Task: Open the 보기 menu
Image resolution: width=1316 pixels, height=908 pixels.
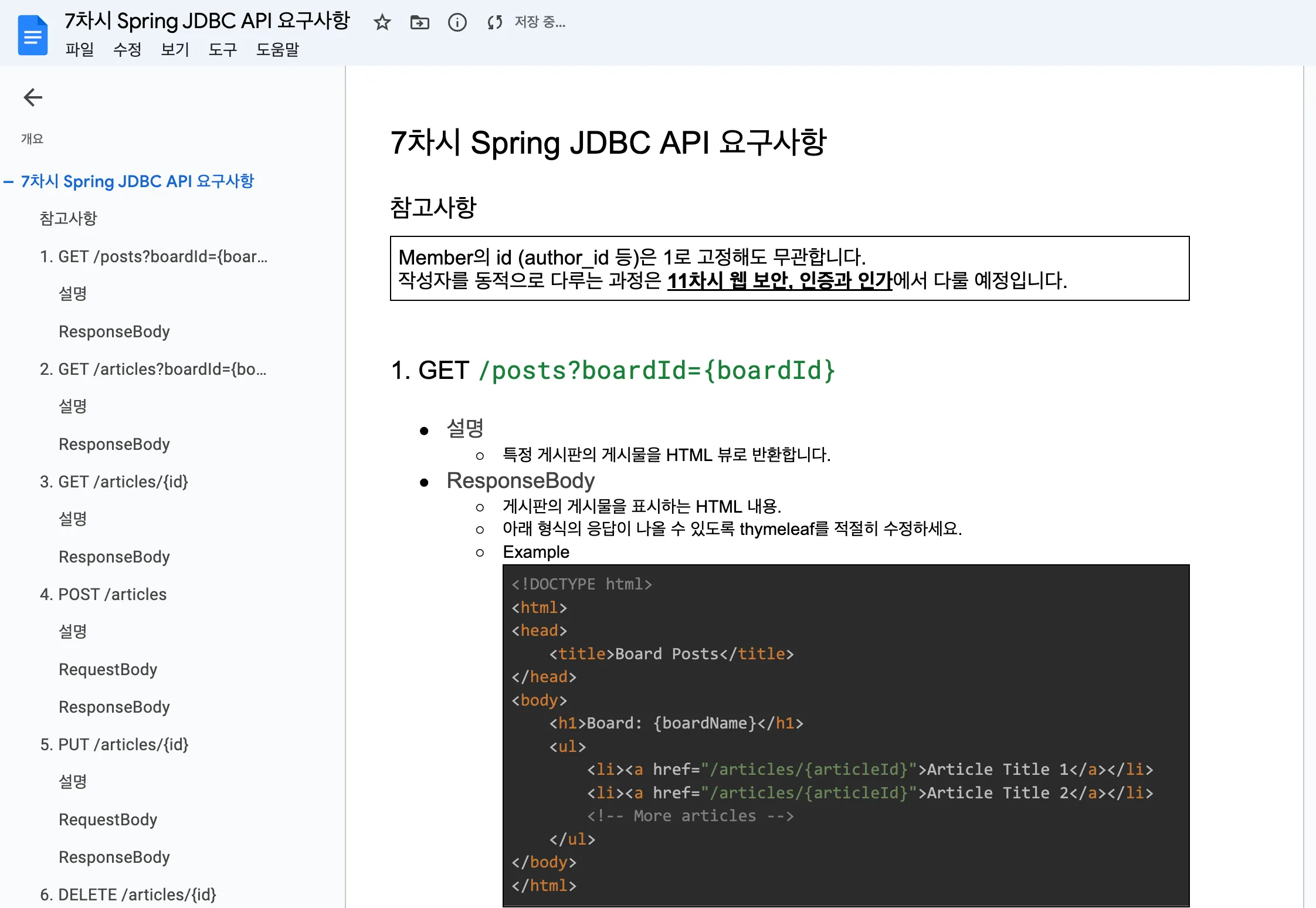Action: pyautogui.click(x=175, y=49)
